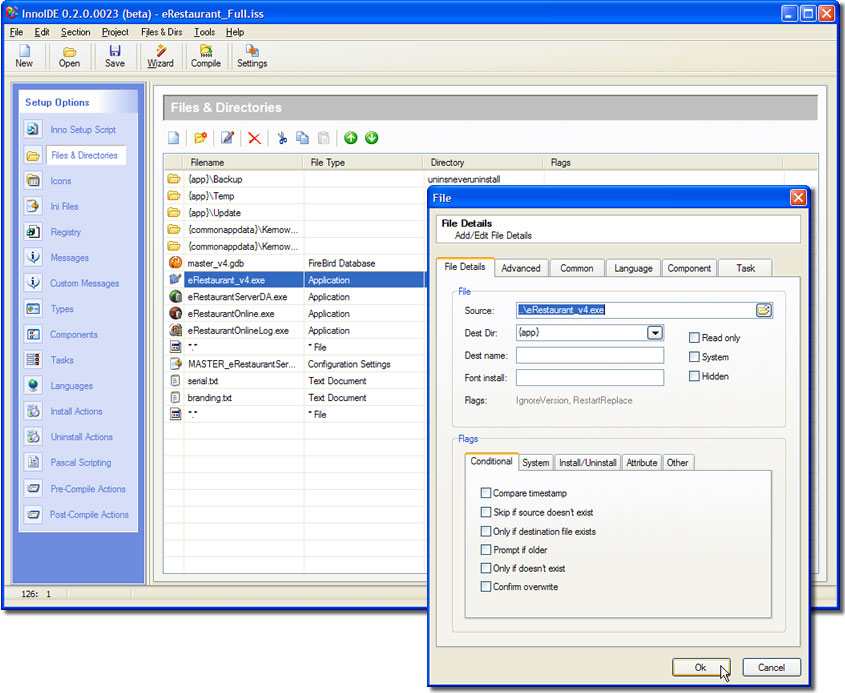Expand the Dest Dir dropdown
This screenshot has width=845, height=693.
[x=655, y=333]
